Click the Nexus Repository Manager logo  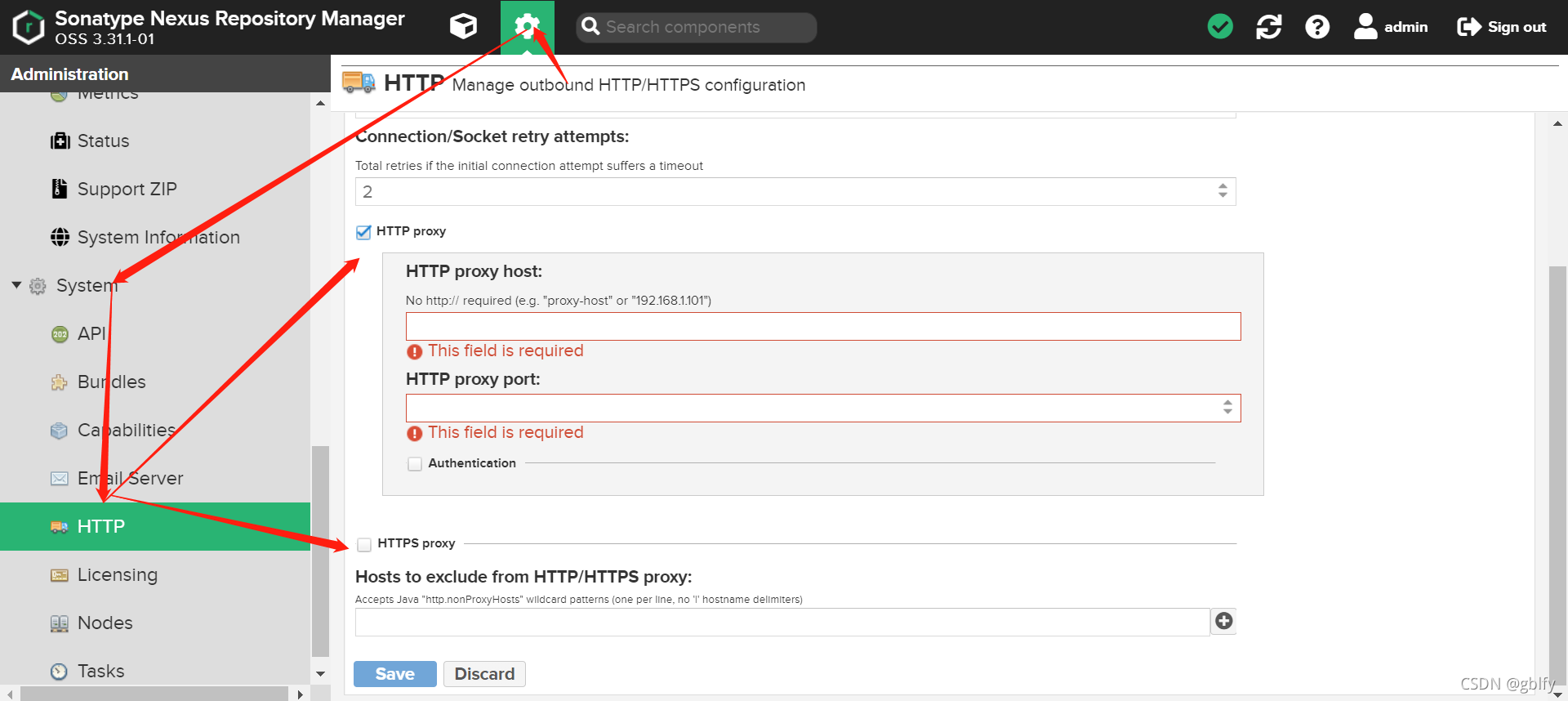(29, 27)
